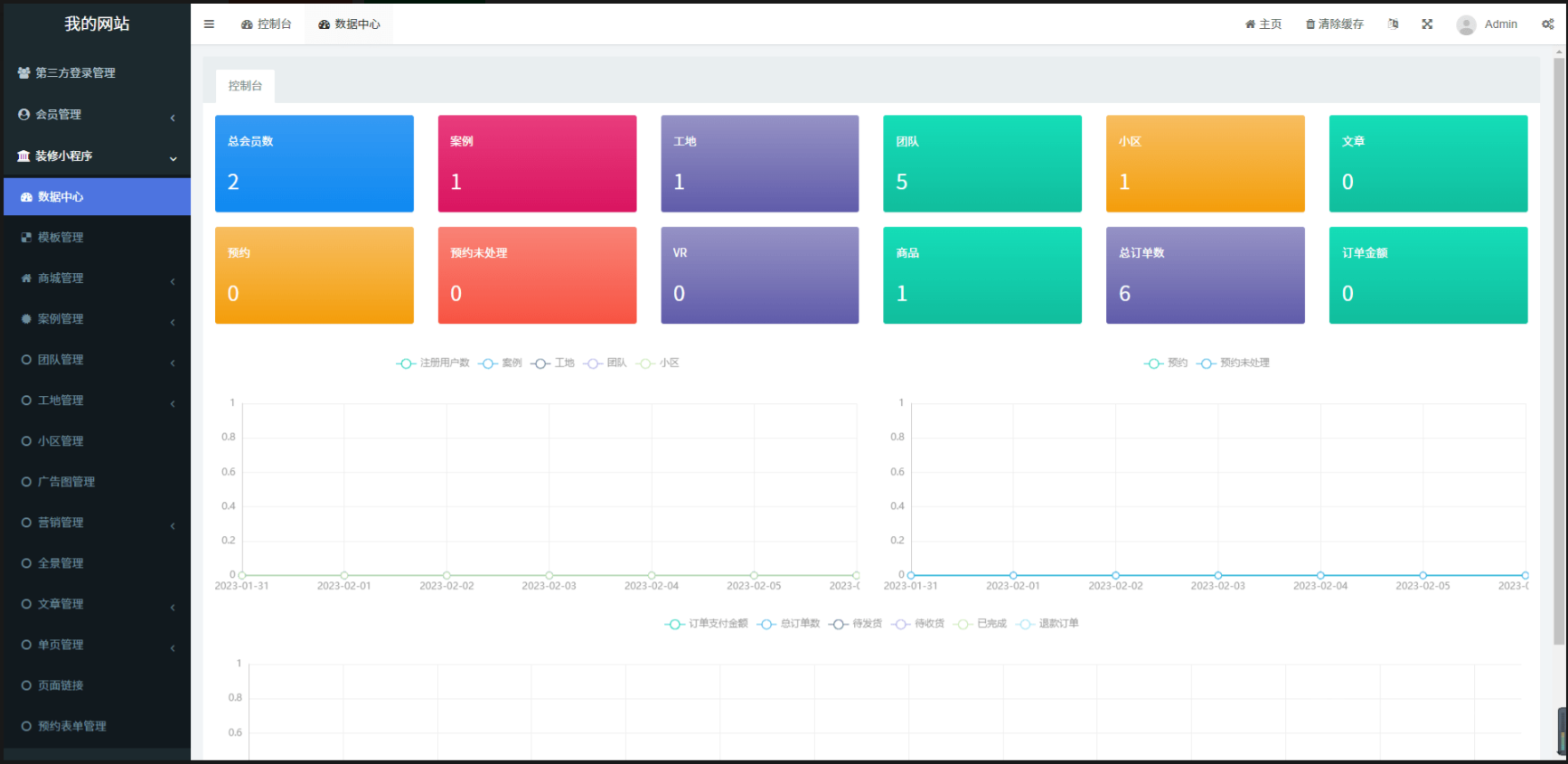Image resolution: width=1568 pixels, height=764 pixels.
Task: Click the fullscreen icon in top bar
Action: tap(1427, 24)
